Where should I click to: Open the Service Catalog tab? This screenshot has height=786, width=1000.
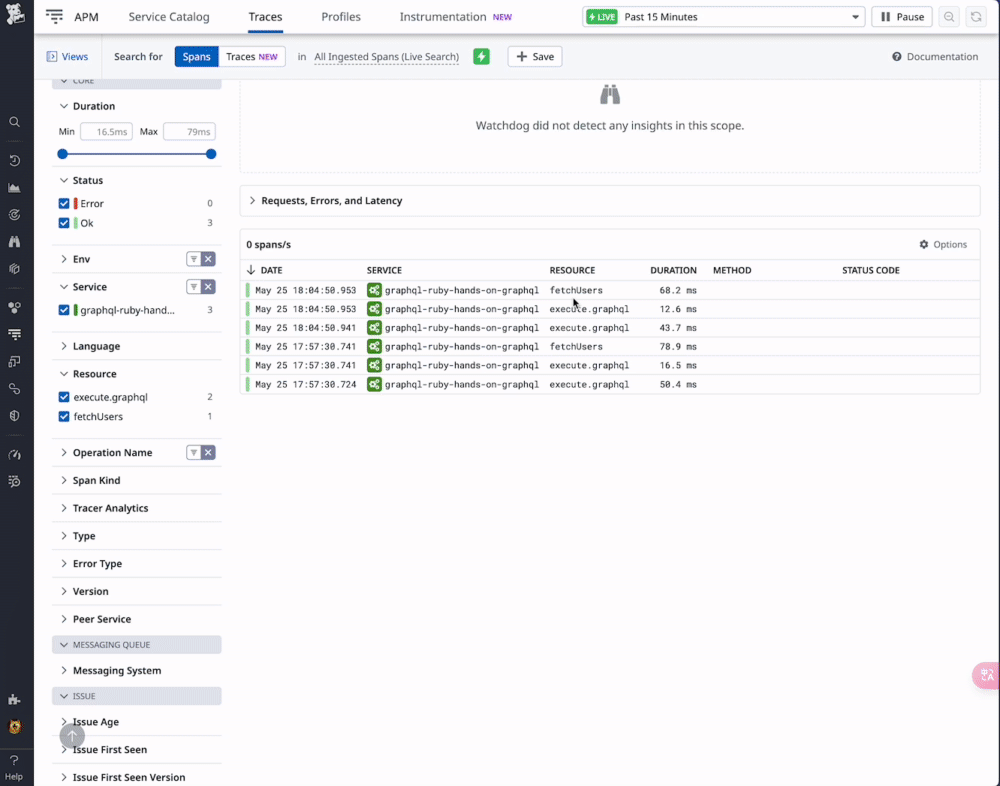[169, 17]
